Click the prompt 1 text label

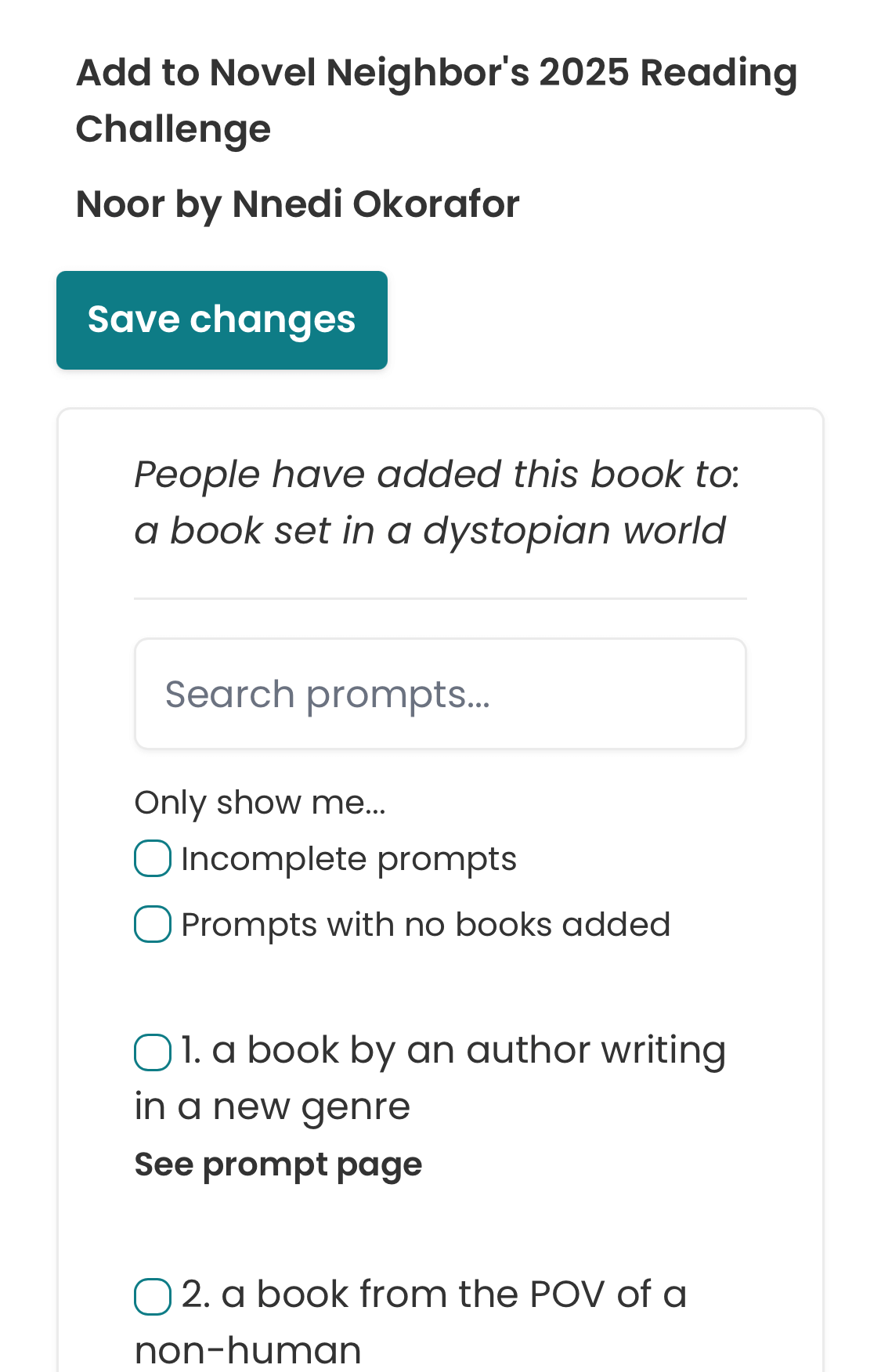[452, 1049]
